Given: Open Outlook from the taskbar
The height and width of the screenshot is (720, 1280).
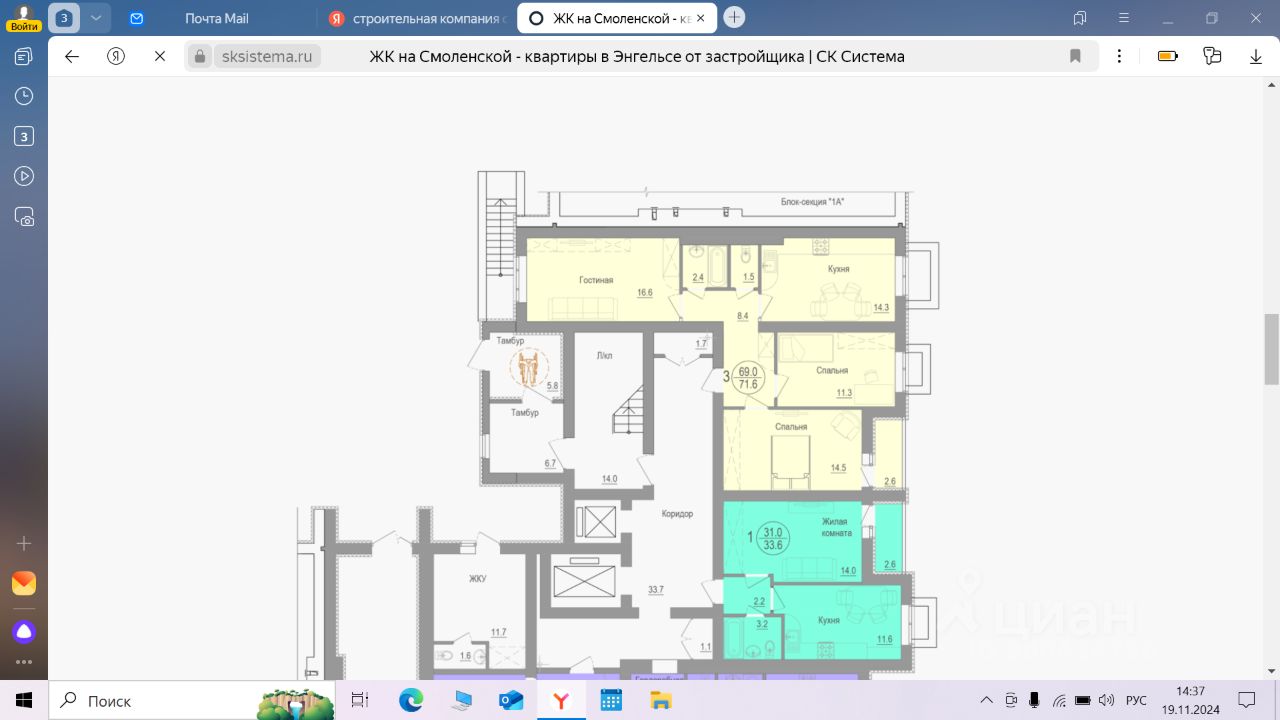Looking at the screenshot, I should (x=511, y=700).
